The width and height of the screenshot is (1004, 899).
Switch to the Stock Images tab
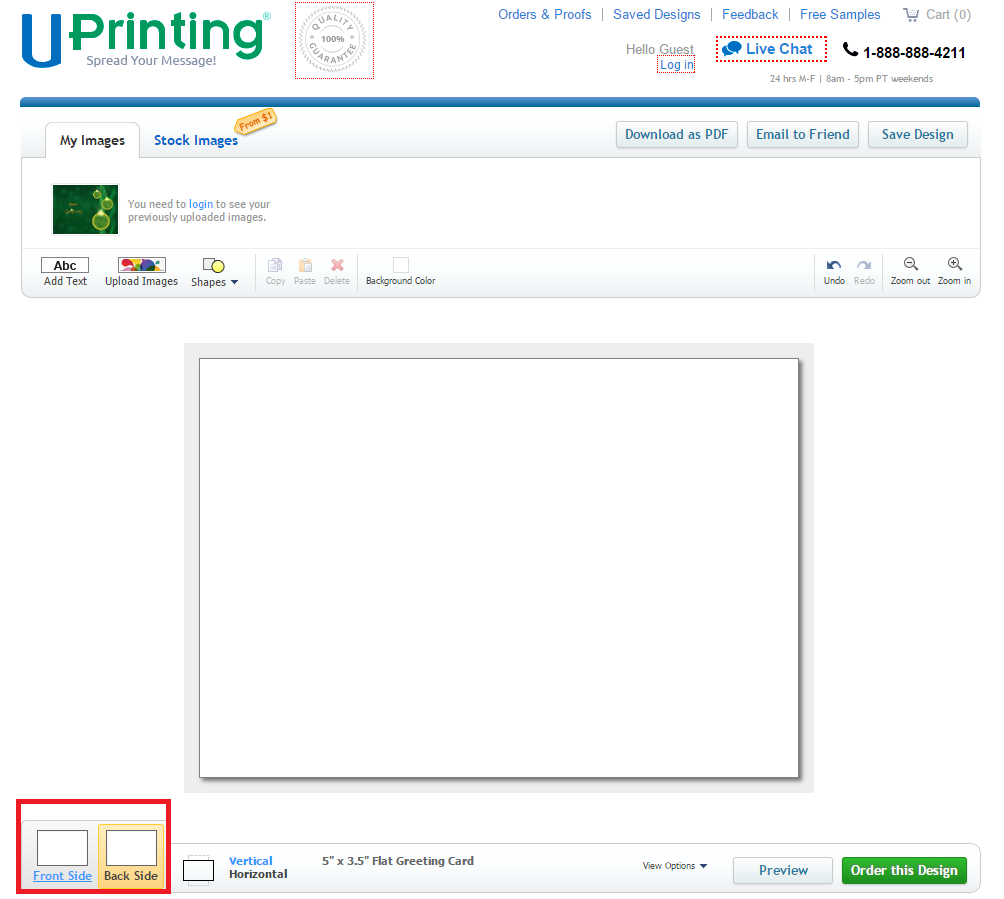click(x=196, y=141)
